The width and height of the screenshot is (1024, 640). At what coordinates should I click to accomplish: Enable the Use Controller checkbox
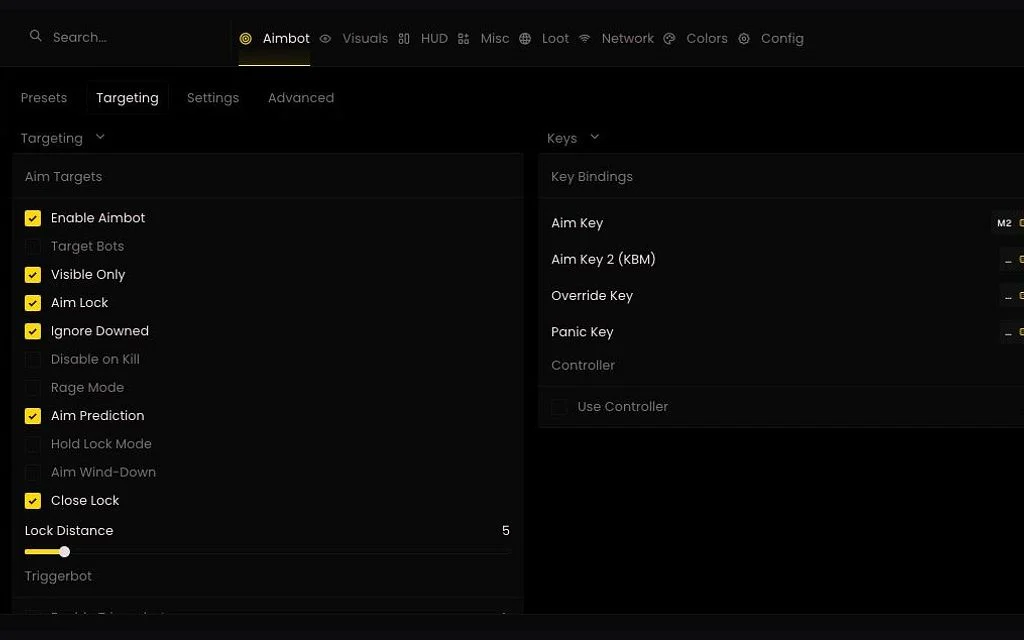(560, 407)
